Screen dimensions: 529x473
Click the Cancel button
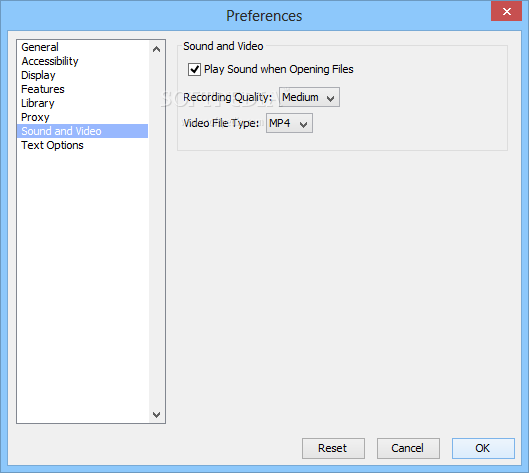pos(408,448)
